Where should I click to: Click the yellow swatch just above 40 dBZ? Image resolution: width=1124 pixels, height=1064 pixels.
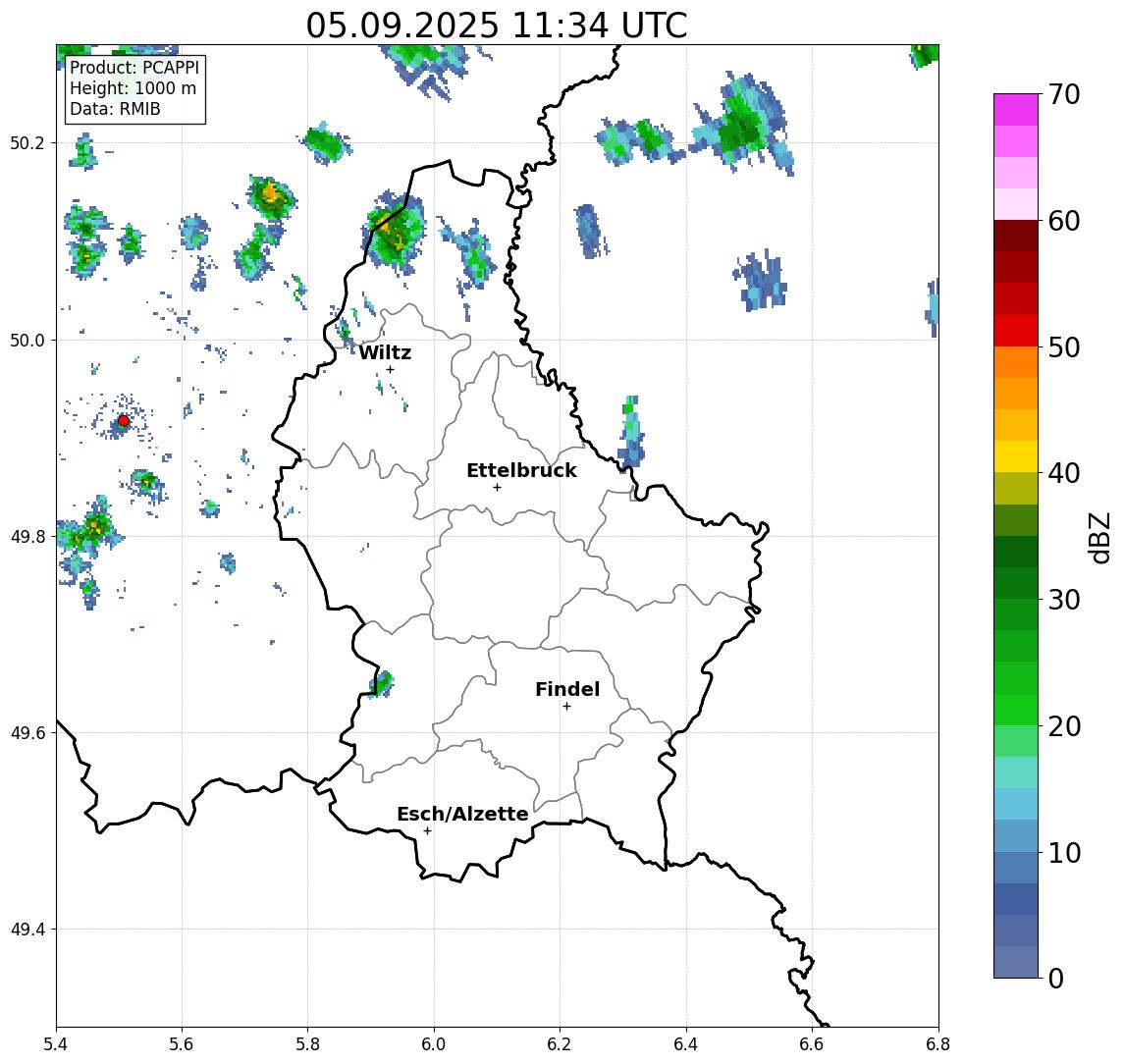(1016, 457)
